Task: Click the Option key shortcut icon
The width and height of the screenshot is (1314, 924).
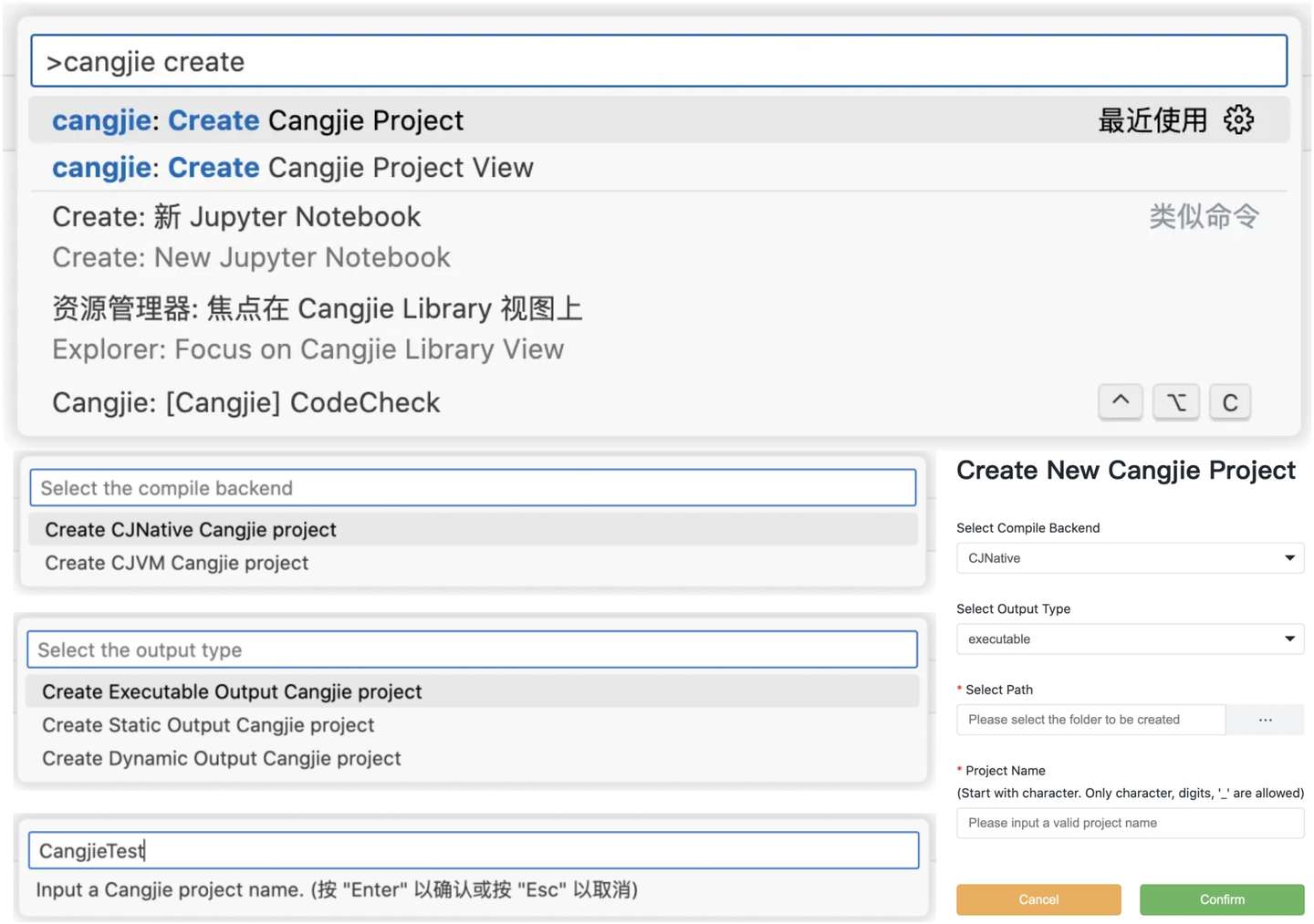Action: pyautogui.click(x=1176, y=402)
